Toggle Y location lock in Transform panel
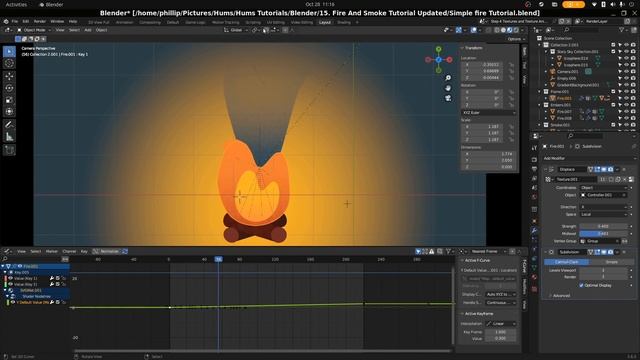The height and width of the screenshot is (360, 640). click(511, 71)
